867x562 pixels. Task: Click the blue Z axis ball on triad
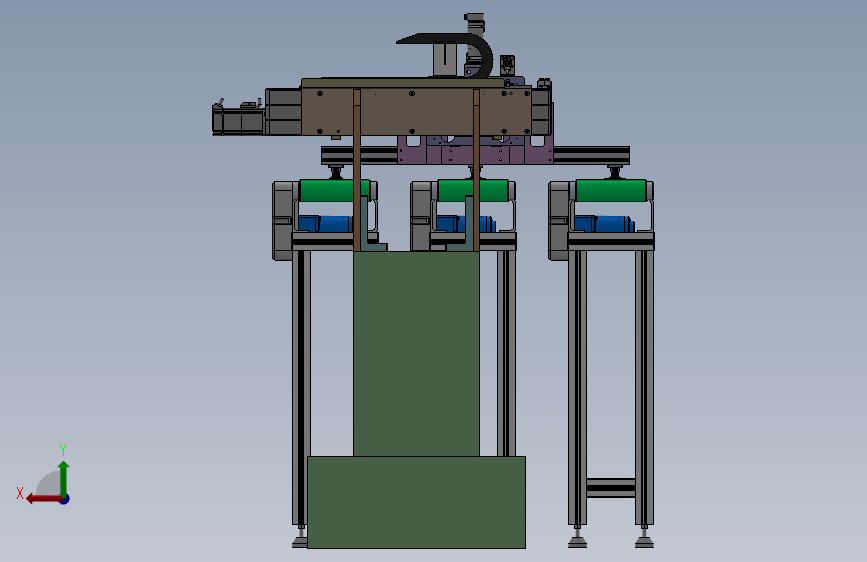(x=65, y=499)
